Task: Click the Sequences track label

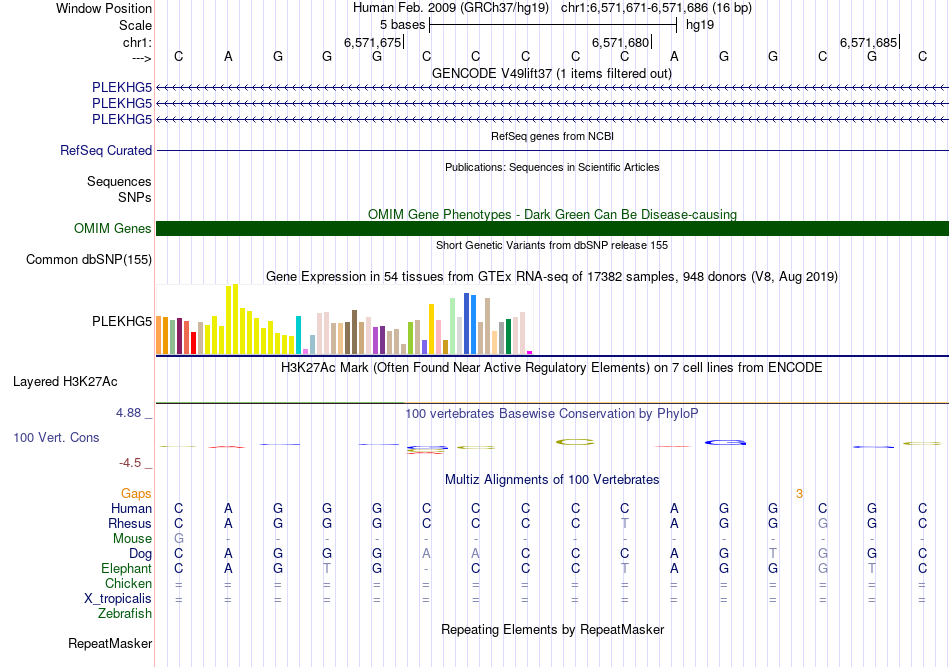Action: pos(119,181)
